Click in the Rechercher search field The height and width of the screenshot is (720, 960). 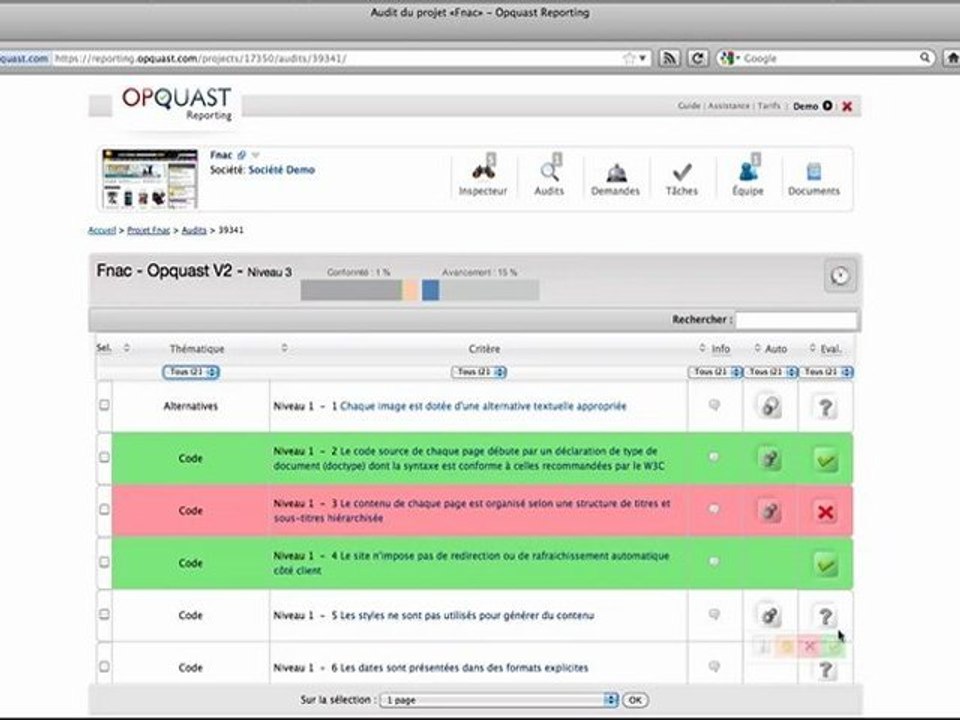click(797, 320)
